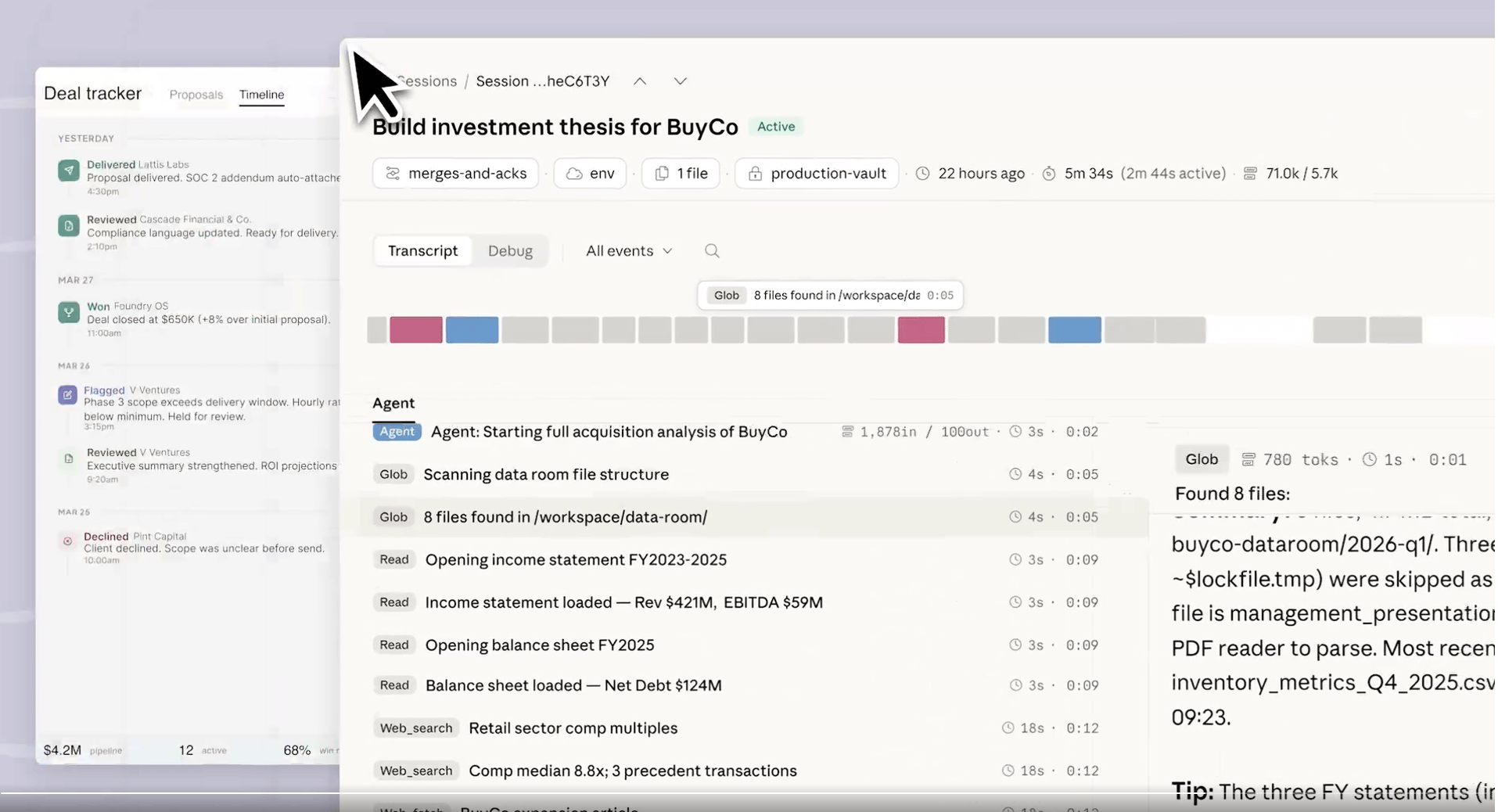The image size is (1498, 812).
Task: Switch to the Debug tab
Action: [x=510, y=251]
